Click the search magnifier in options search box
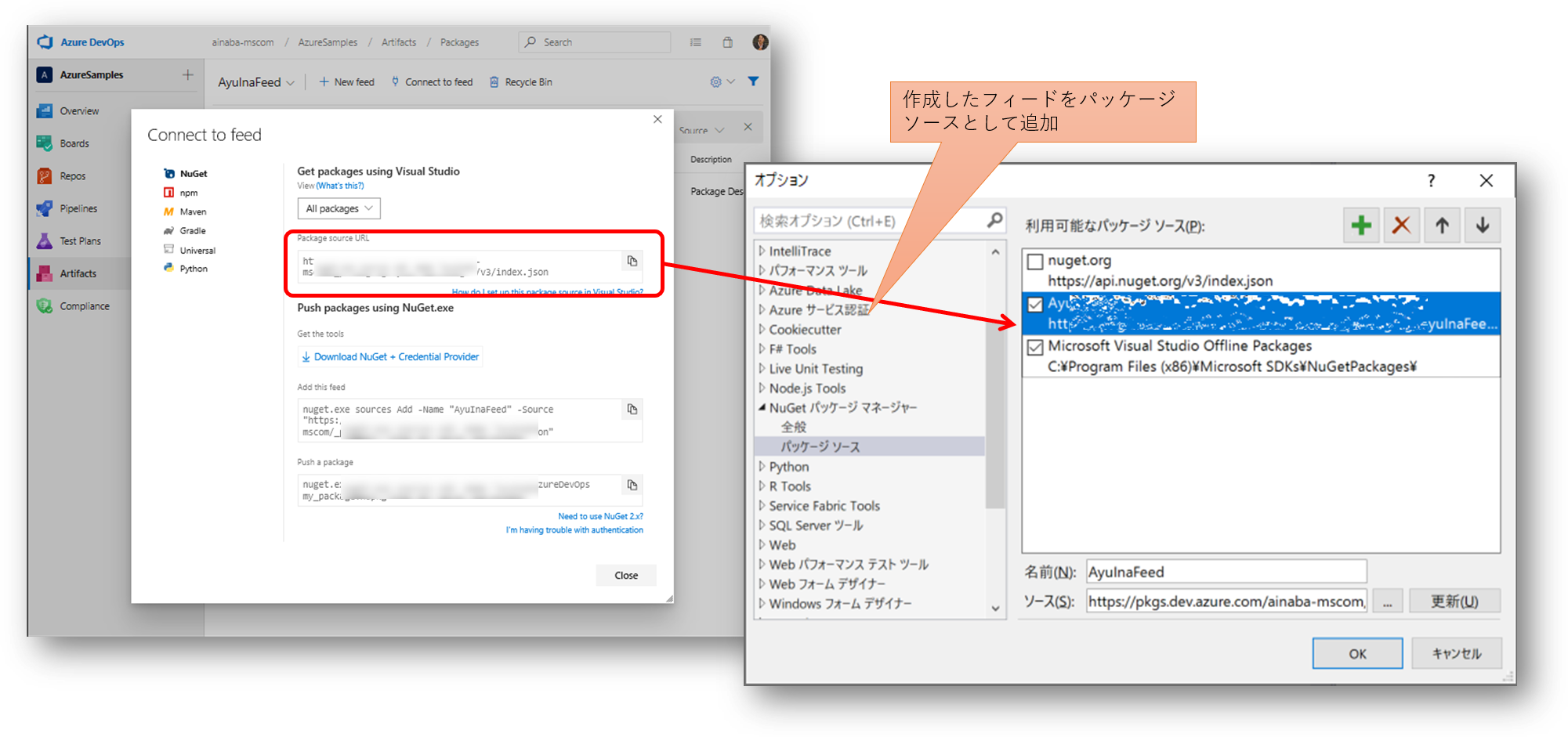This screenshot has height=737, width=1568. pos(994,220)
